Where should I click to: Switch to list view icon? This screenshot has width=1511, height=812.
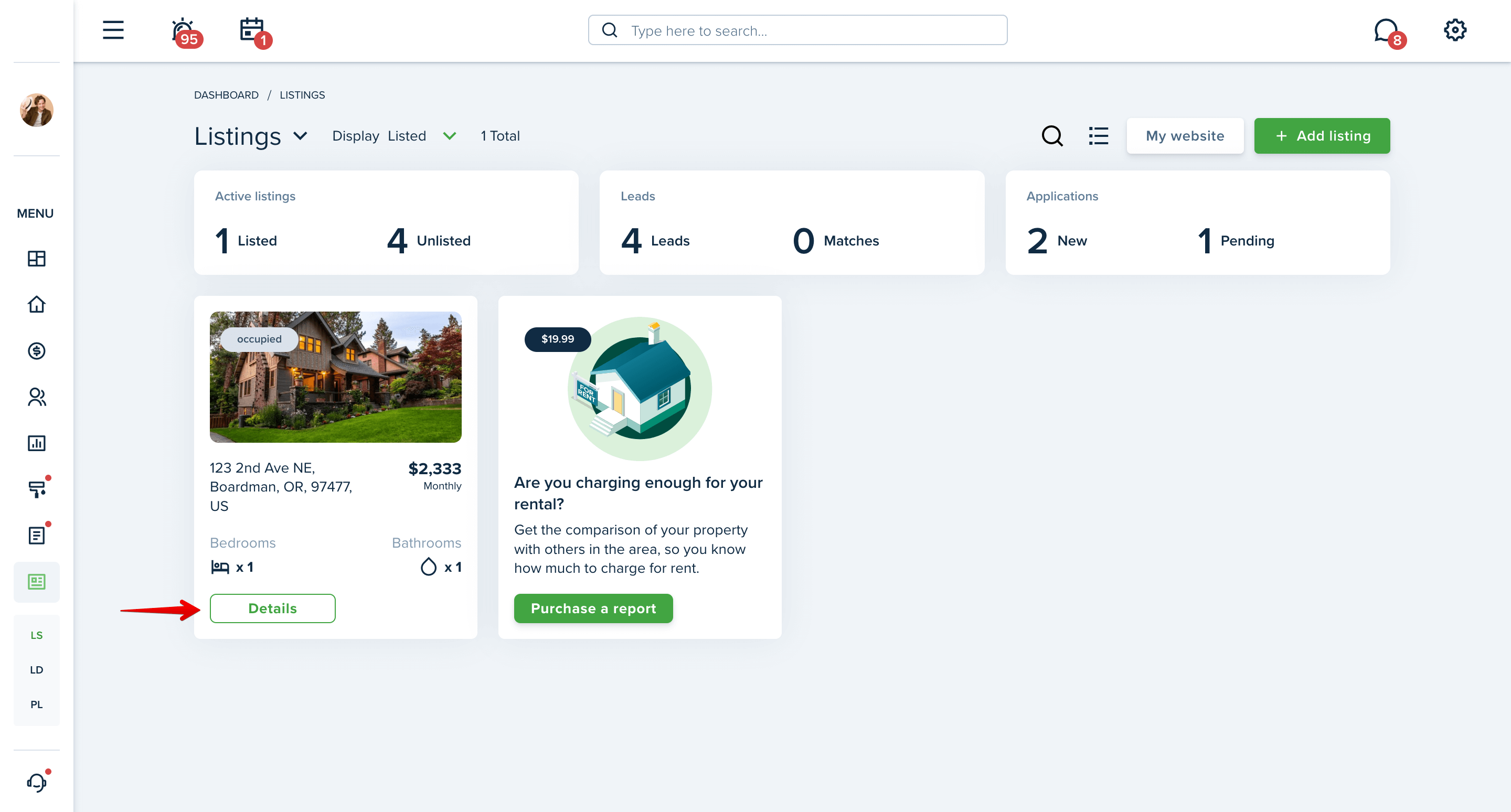click(x=1098, y=136)
